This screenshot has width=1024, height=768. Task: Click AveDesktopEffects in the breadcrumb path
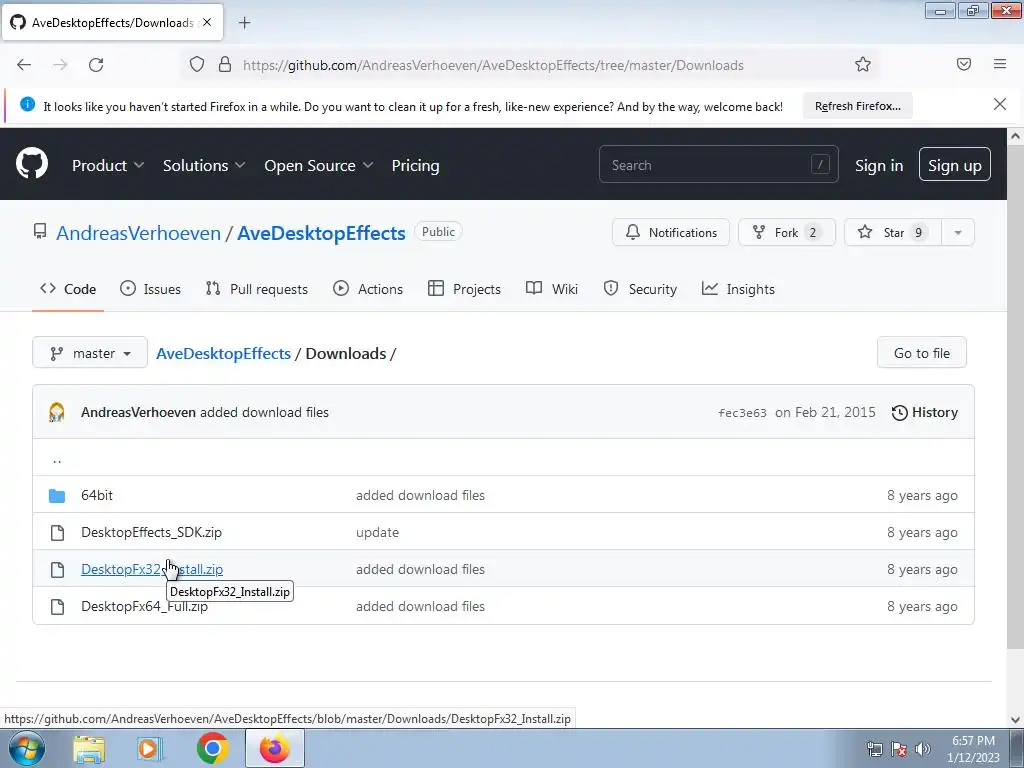223,353
